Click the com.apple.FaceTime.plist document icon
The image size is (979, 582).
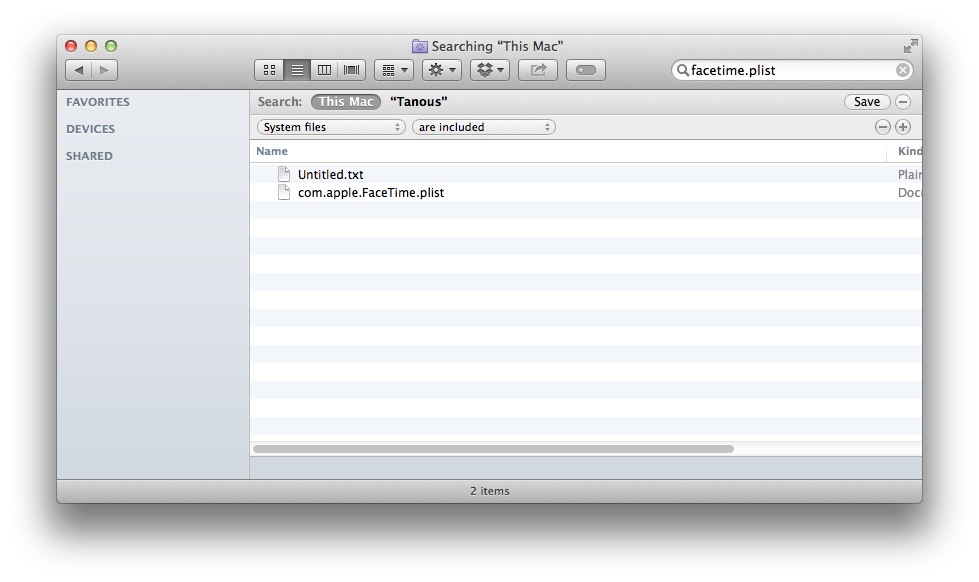284,192
